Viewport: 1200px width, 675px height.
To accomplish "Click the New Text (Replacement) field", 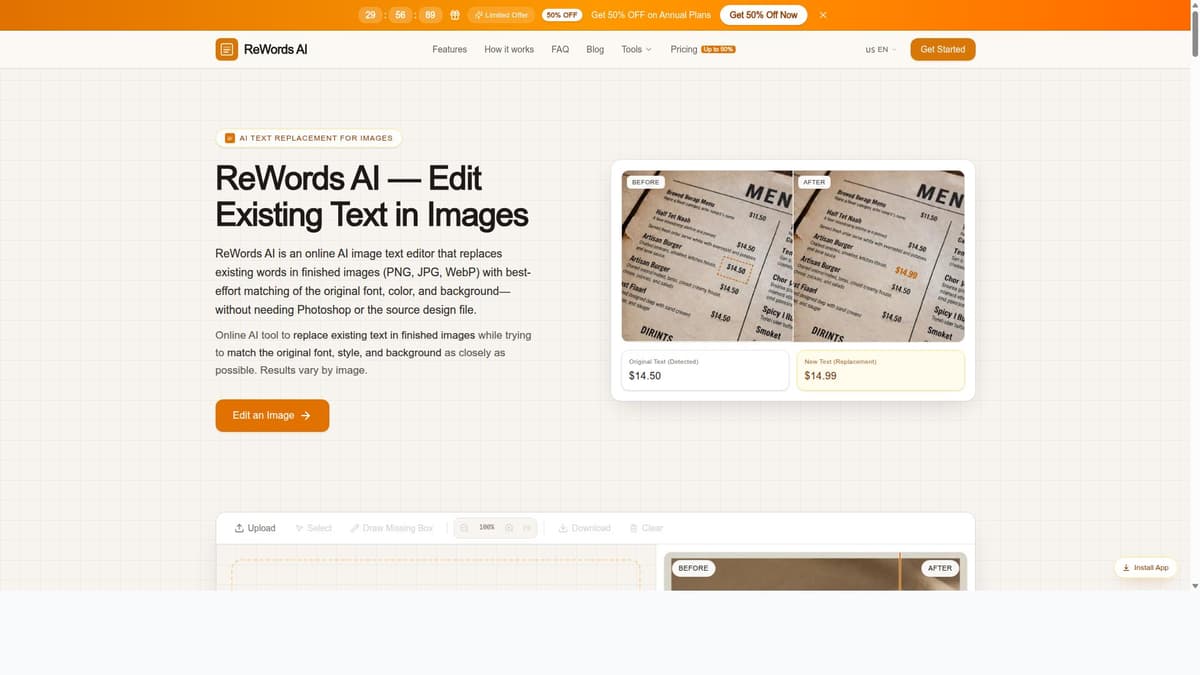I will [881, 370].
